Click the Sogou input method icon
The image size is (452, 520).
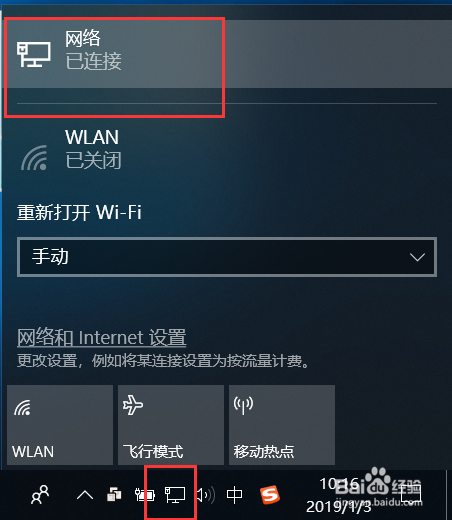coord(270,495)
